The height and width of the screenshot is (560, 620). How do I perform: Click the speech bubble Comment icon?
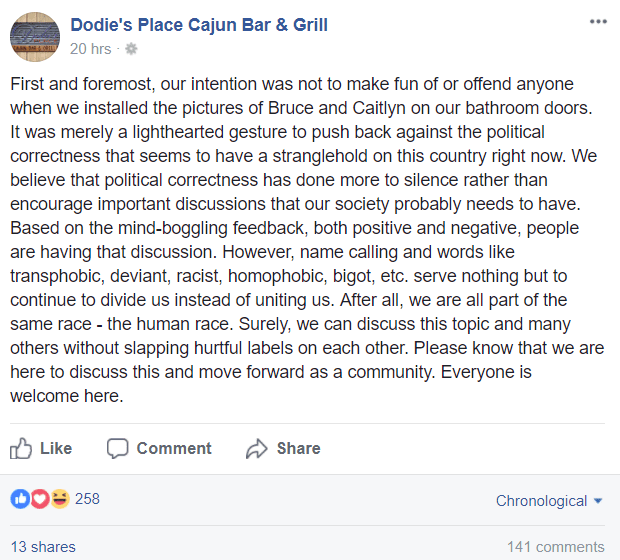coord(118,448)
